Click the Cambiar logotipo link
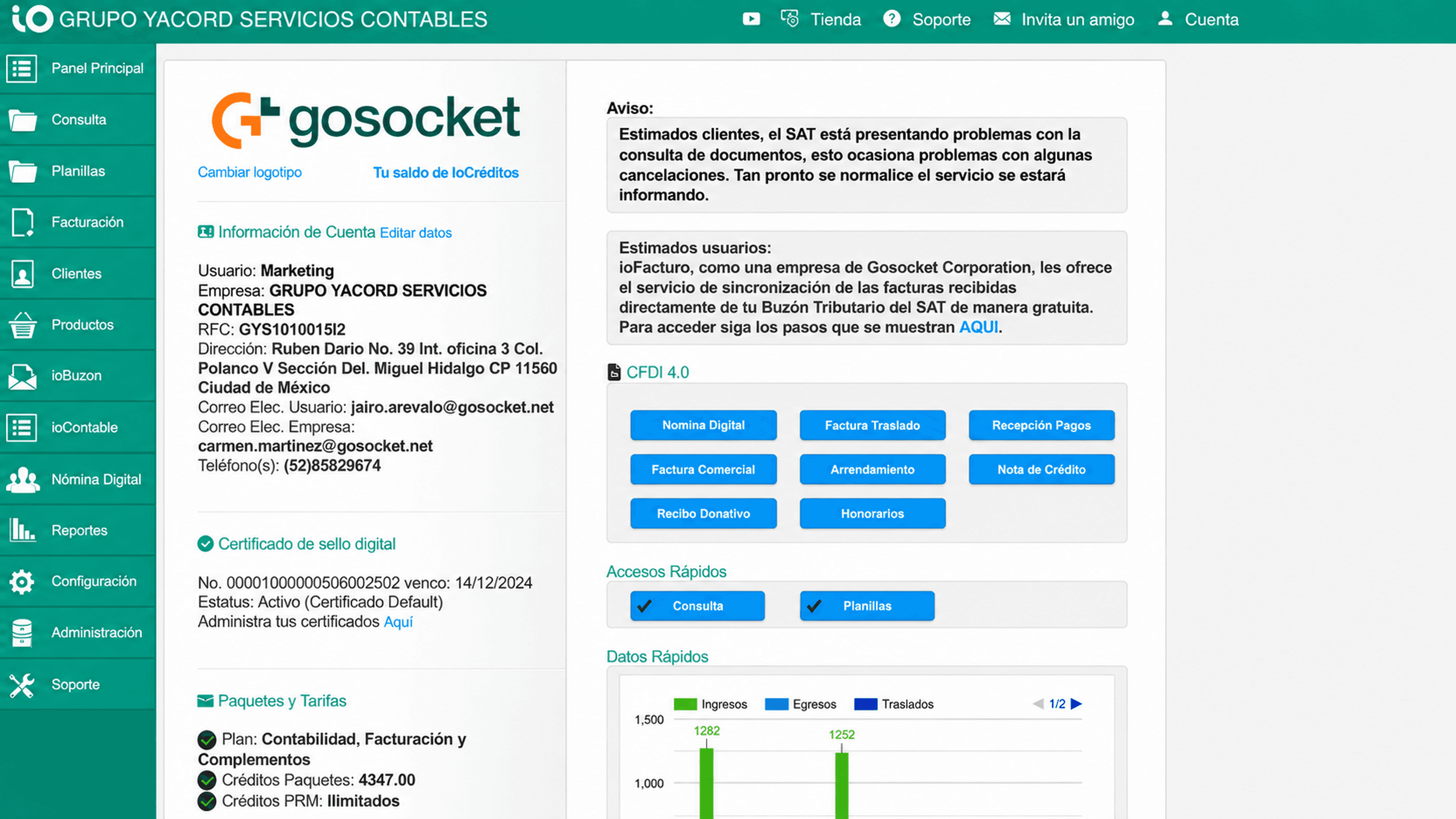The height and width of the screenshot is (819, 1456). coord(250,173)
